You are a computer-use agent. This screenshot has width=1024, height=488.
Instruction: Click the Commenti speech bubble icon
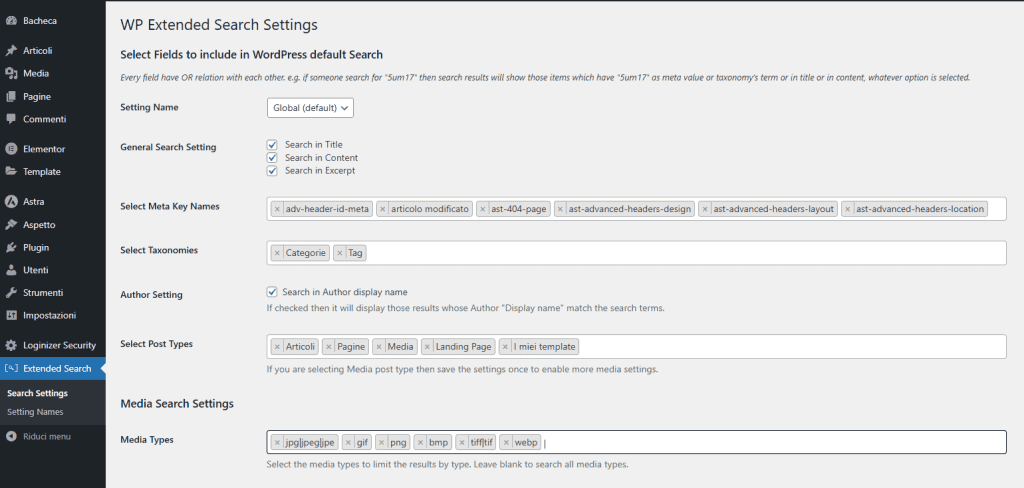coord(10,120)
